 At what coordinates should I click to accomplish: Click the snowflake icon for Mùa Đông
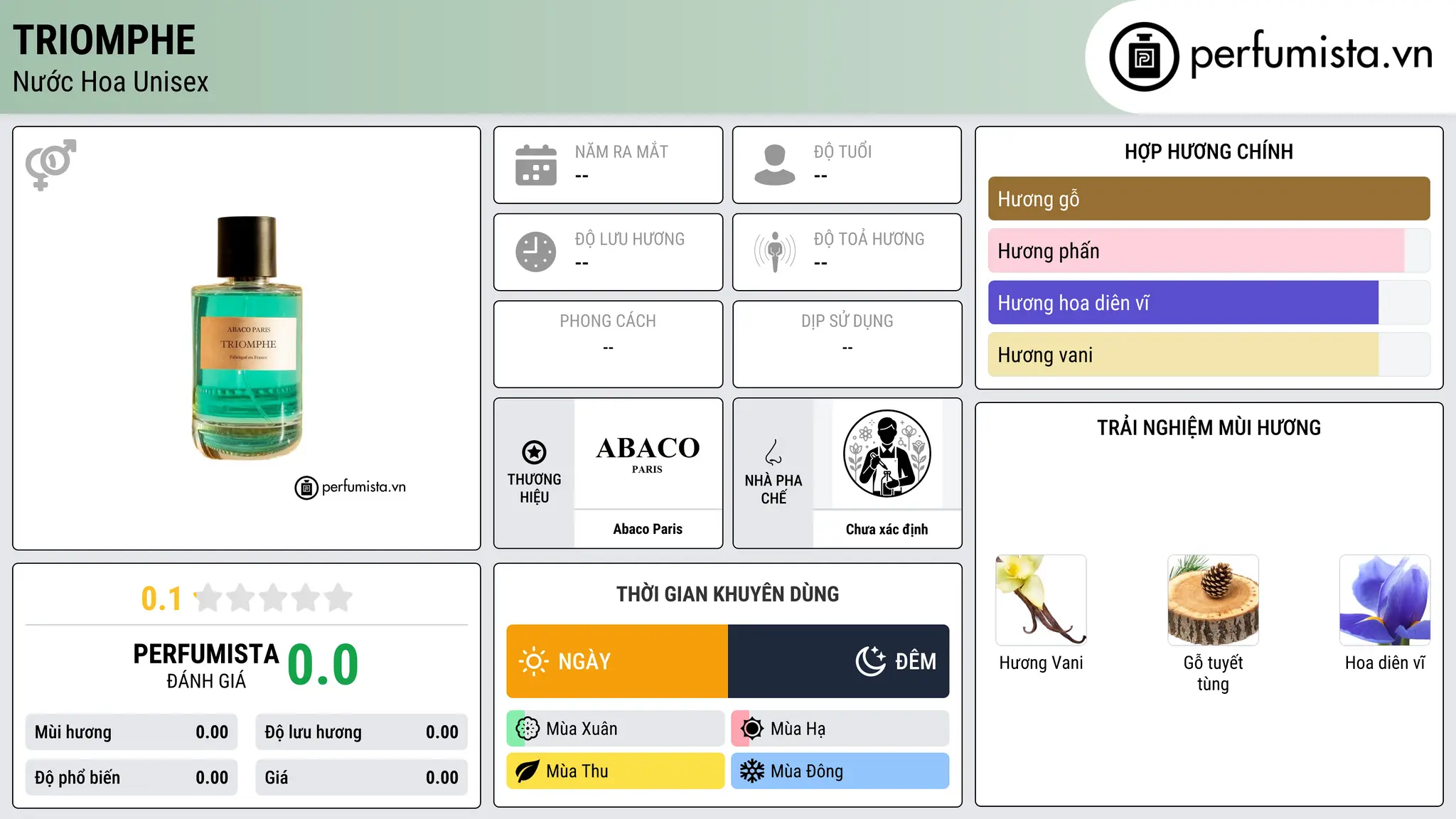pyautogui.click(x=752, y=771)
